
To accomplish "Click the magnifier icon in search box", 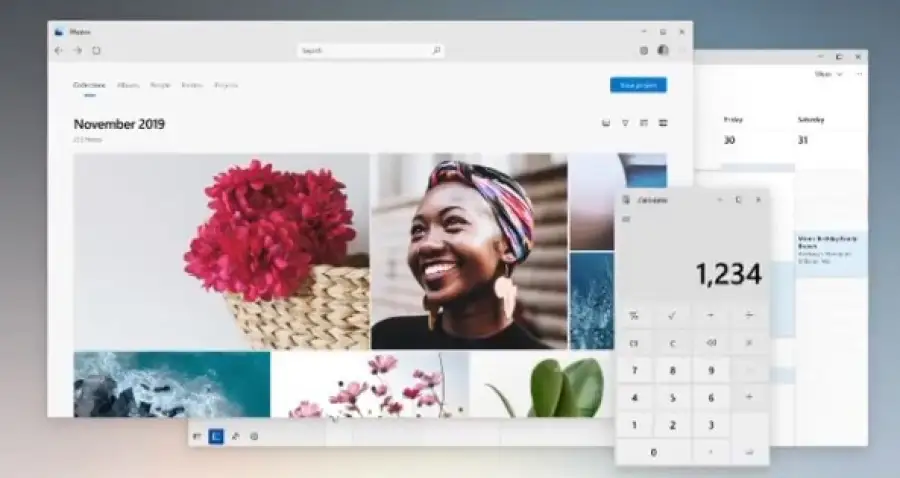I will 436,50.
